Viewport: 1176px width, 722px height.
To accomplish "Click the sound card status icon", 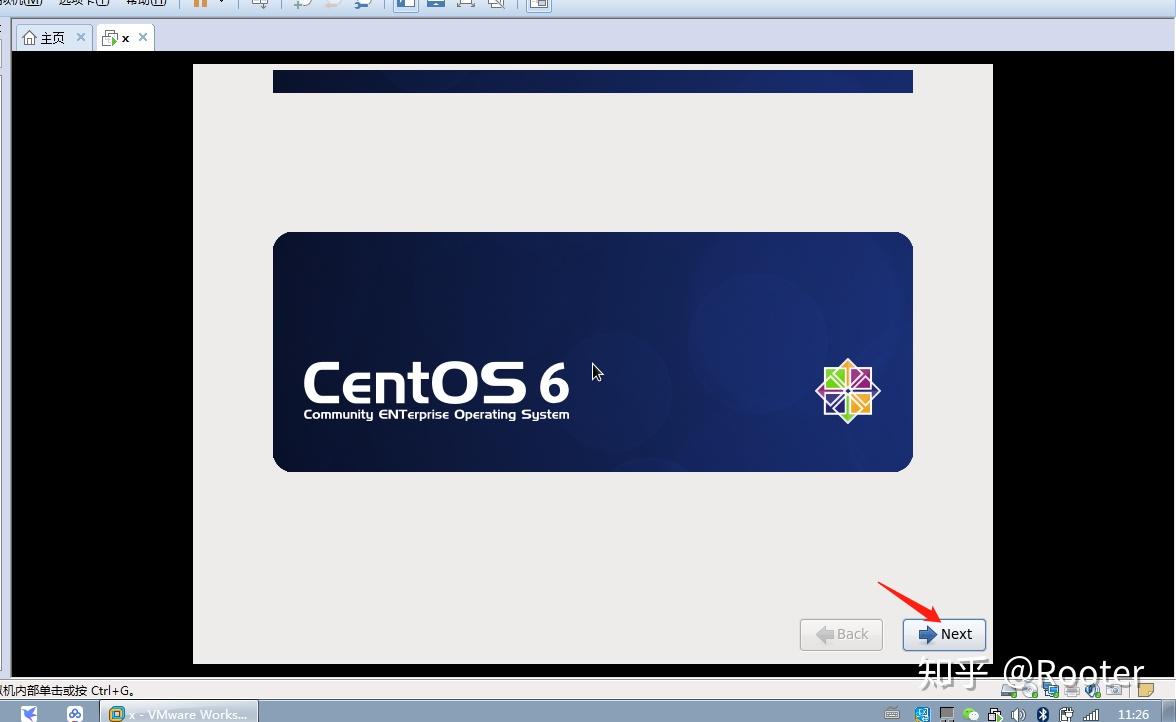I will 1092,689.
